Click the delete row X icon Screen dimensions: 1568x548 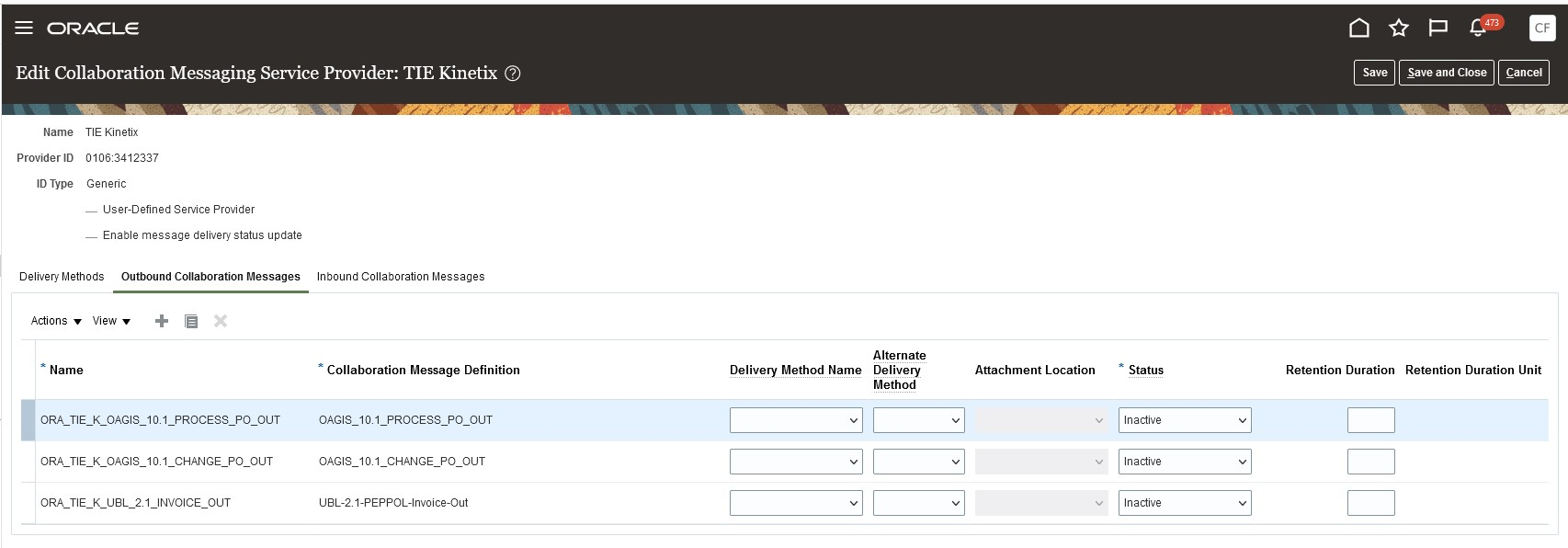(x=221, y=321)
